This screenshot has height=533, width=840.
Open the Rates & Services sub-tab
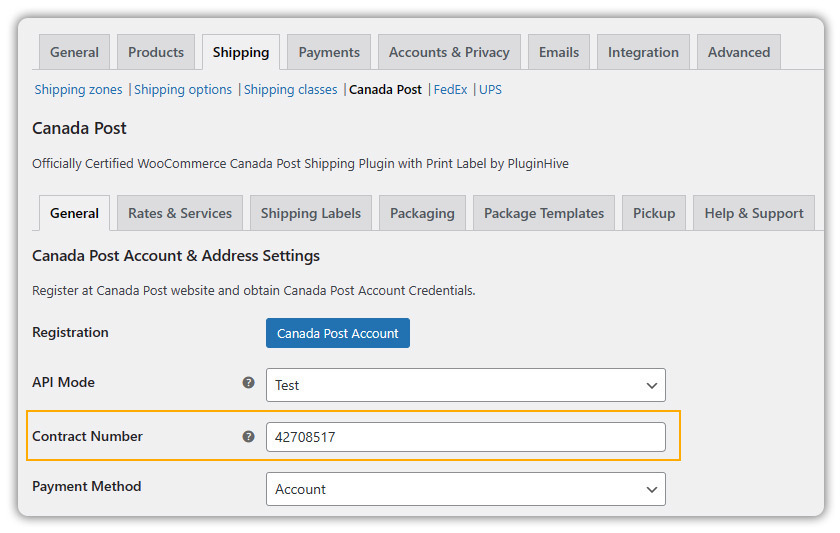[x=180, y=213]
